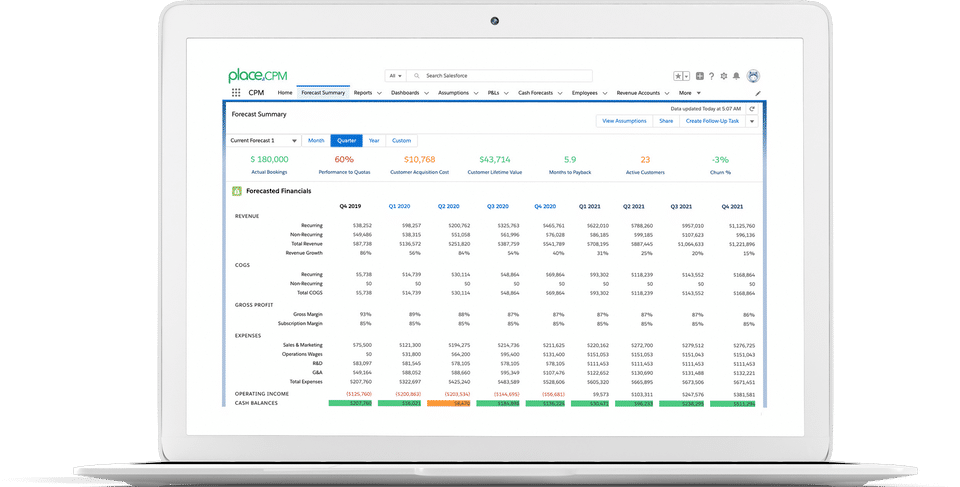
Task: Expand the Dashboards tab chevron
Action: 426,93
